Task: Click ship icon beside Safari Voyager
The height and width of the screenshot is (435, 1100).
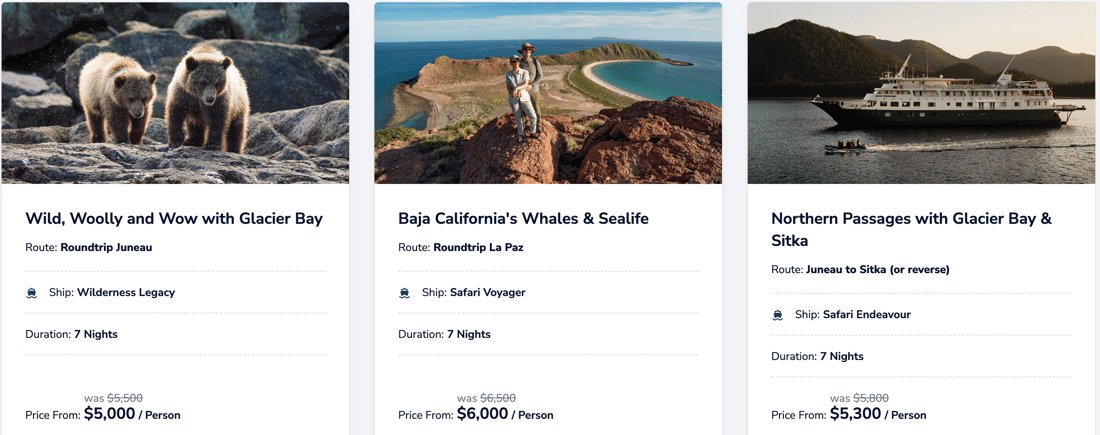Action: pos(405,293)
